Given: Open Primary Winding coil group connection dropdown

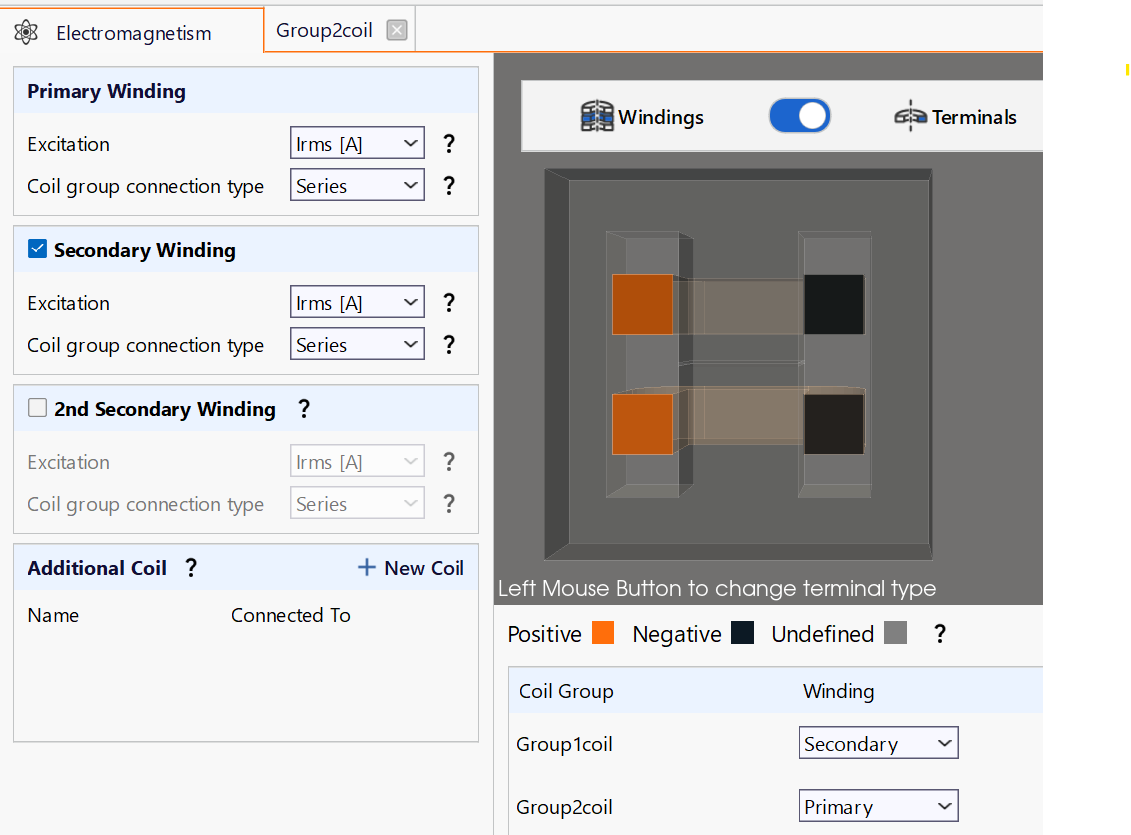Looking at the screenshot, I should click(x=357, y=185).
